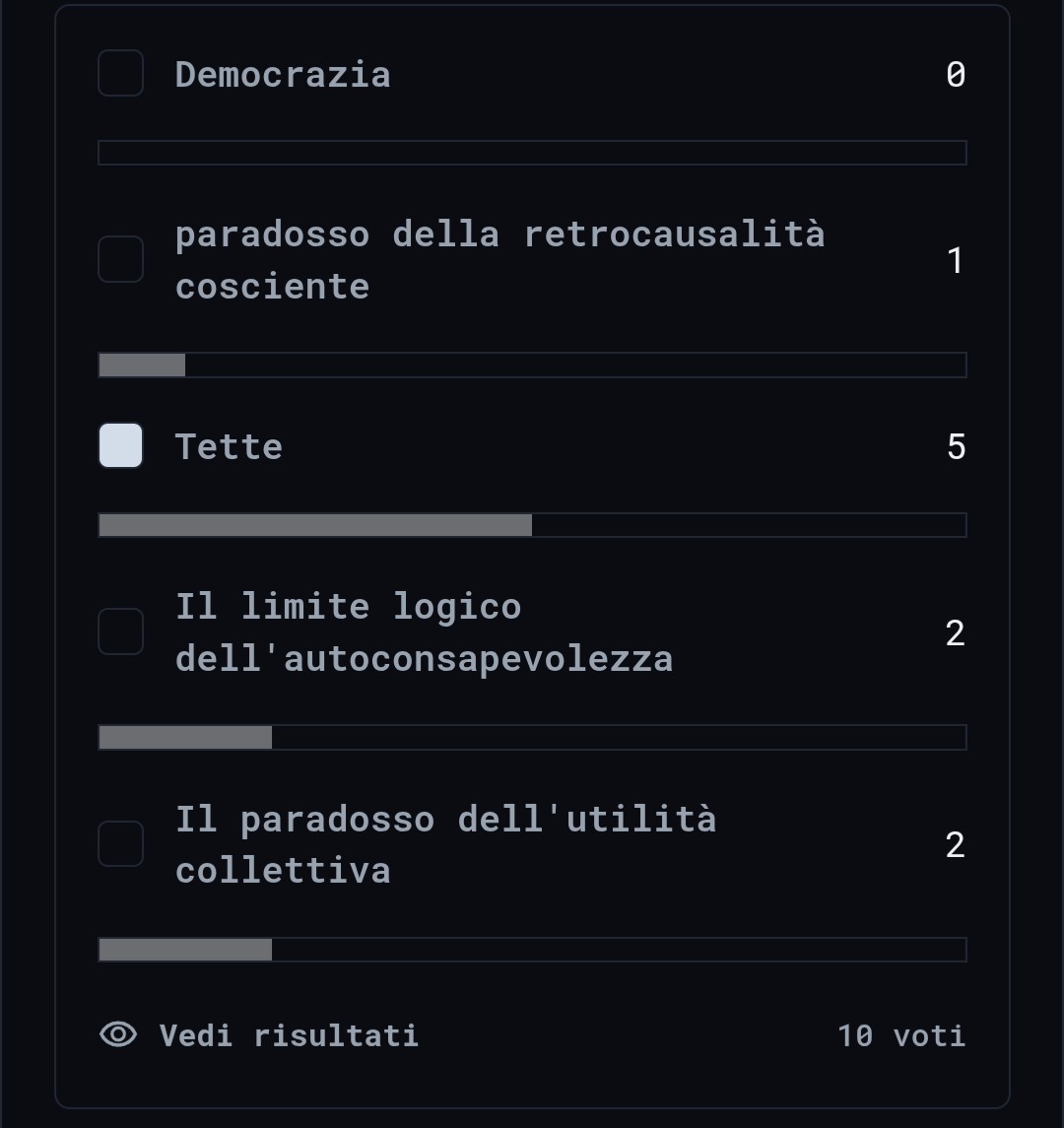Click the autoconsapevolezza result progress bar
The image size is (1064, 1128).
point(532,737)
